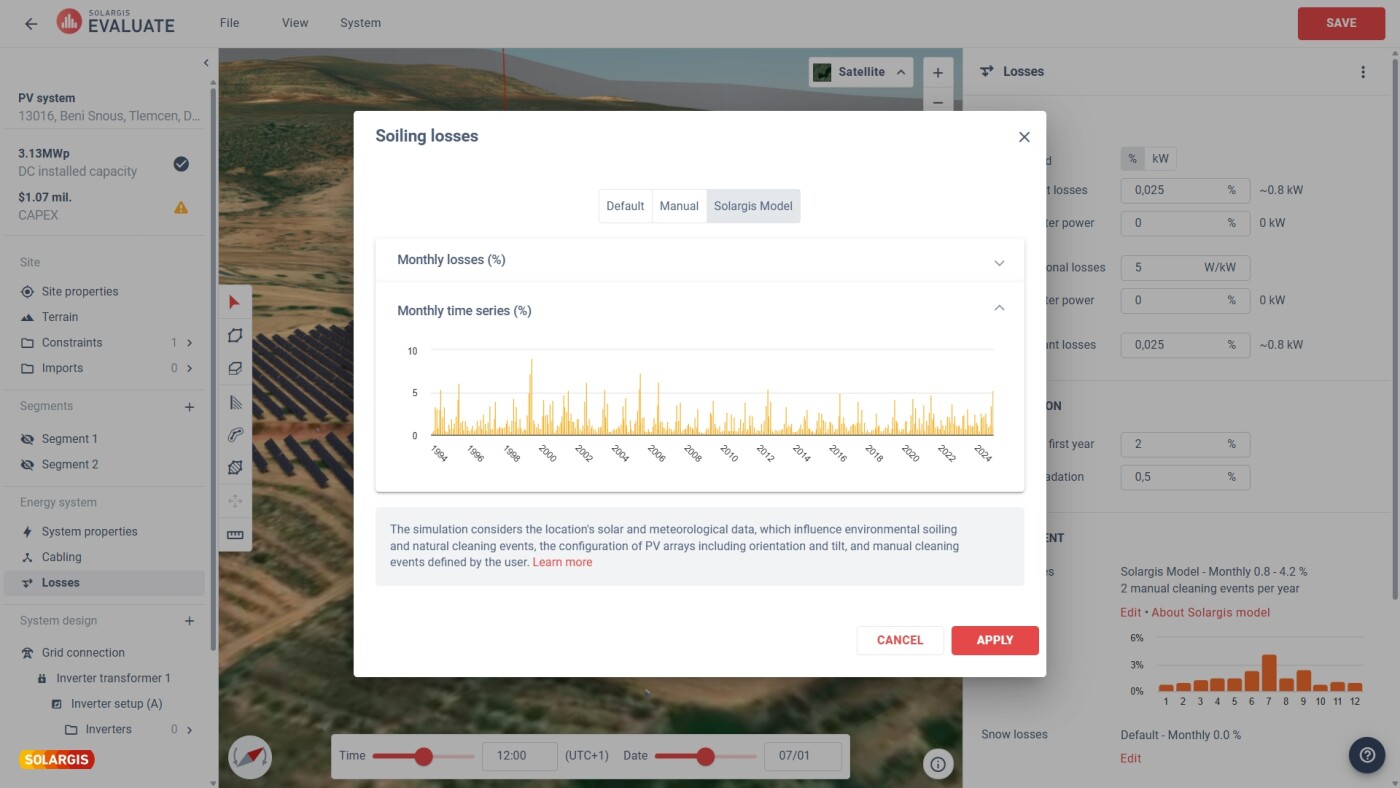Viewport: 1400px width, 788px height.
Task: Open Losses panel three-dot menu
Action: click(x=1362, y=72)
